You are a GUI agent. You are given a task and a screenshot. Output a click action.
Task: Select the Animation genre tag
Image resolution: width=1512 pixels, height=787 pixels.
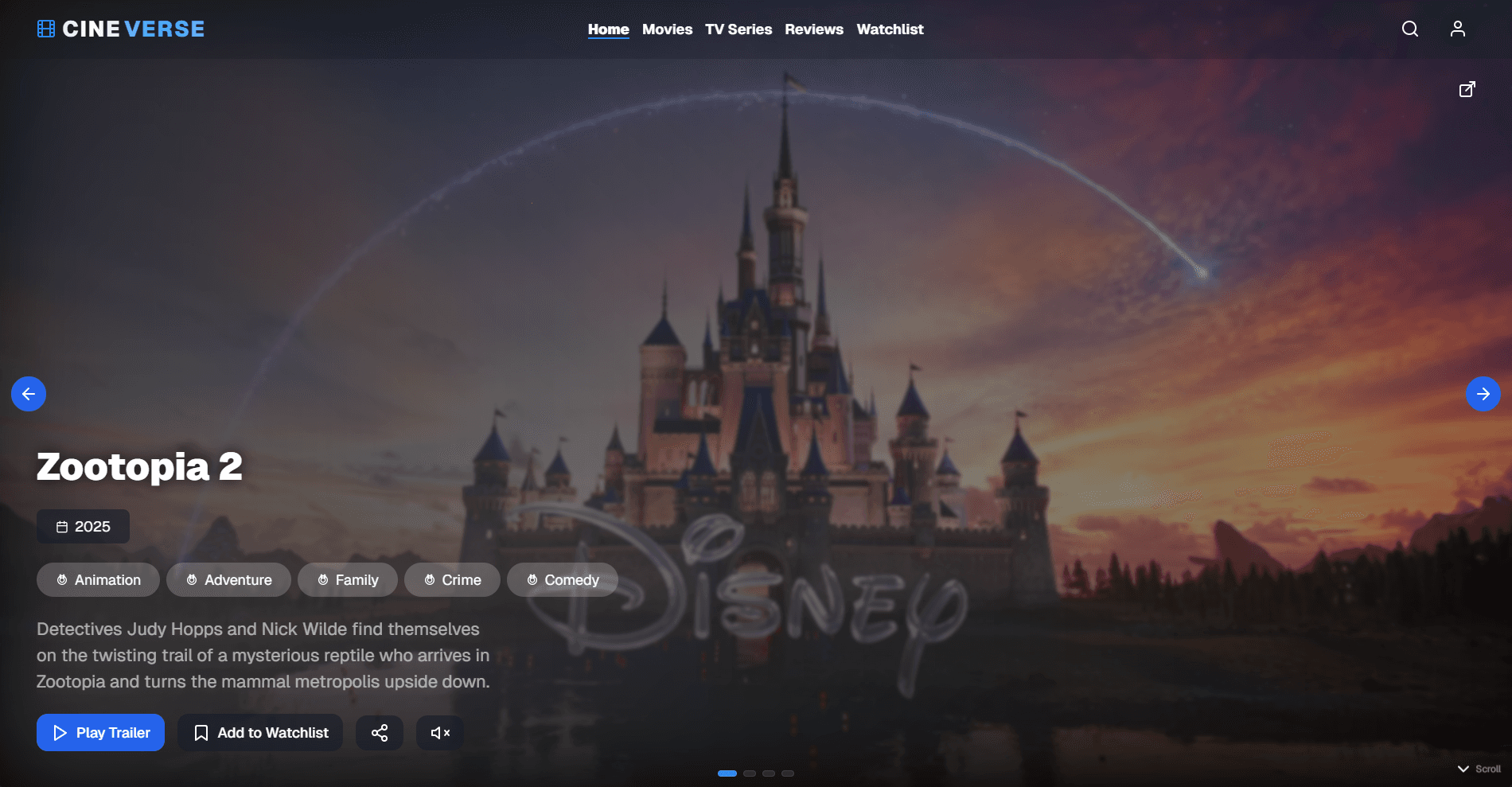pos(98,580)
